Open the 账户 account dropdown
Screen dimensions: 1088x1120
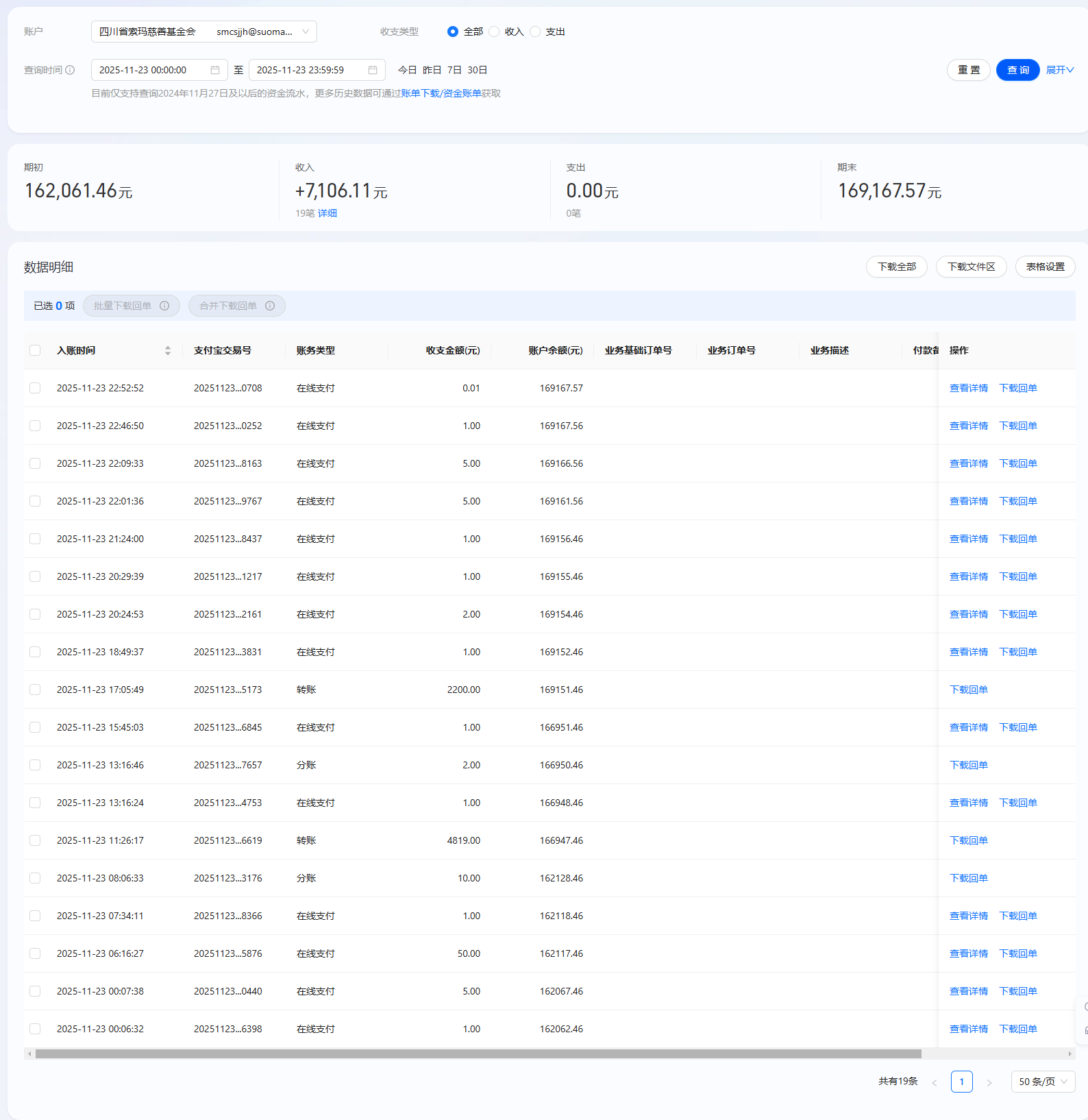[x=203, y=32]
